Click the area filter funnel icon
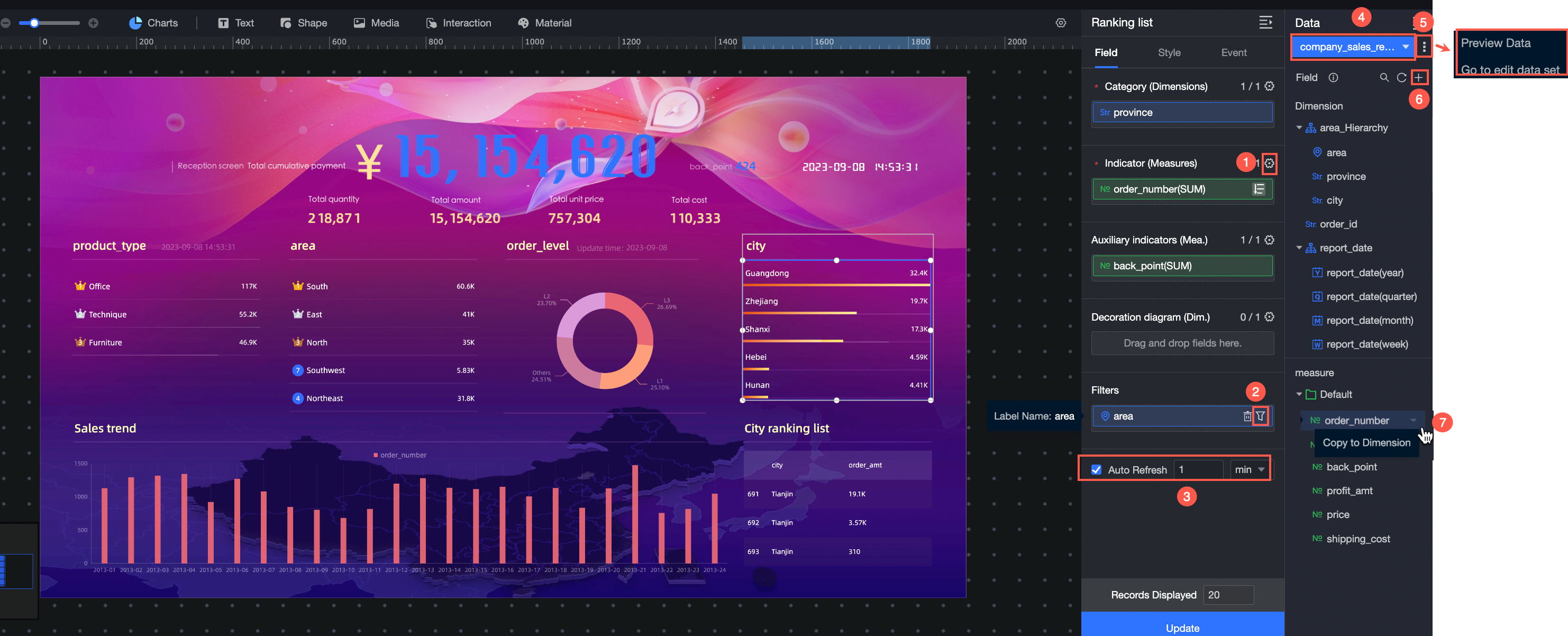 click(1260, 416)
